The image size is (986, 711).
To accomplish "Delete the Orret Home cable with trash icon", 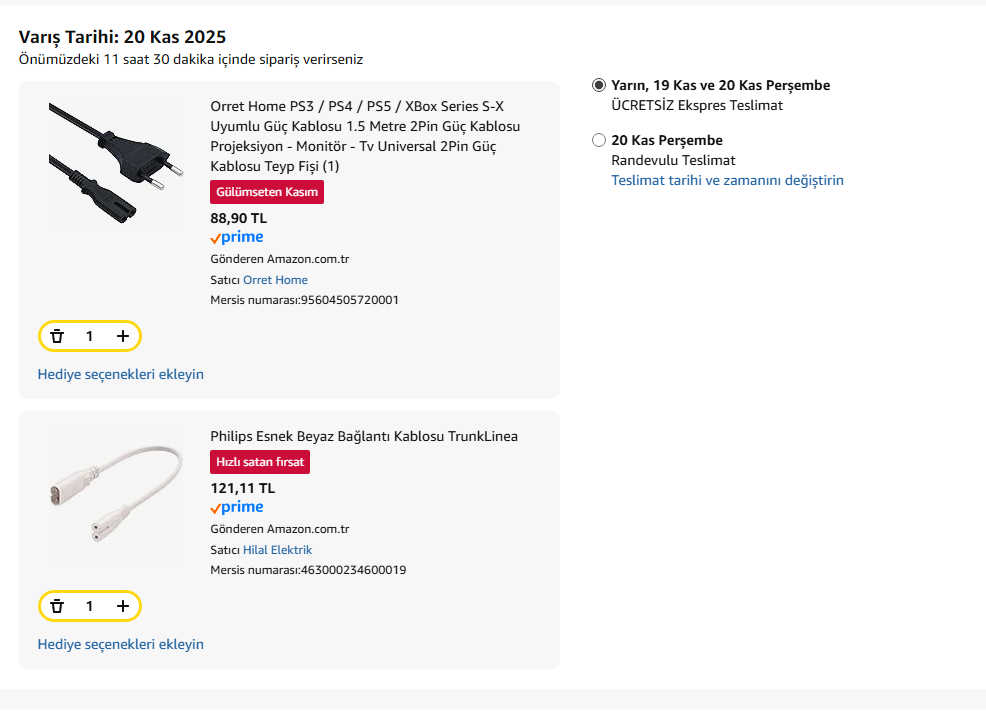I will click(57, 337).
